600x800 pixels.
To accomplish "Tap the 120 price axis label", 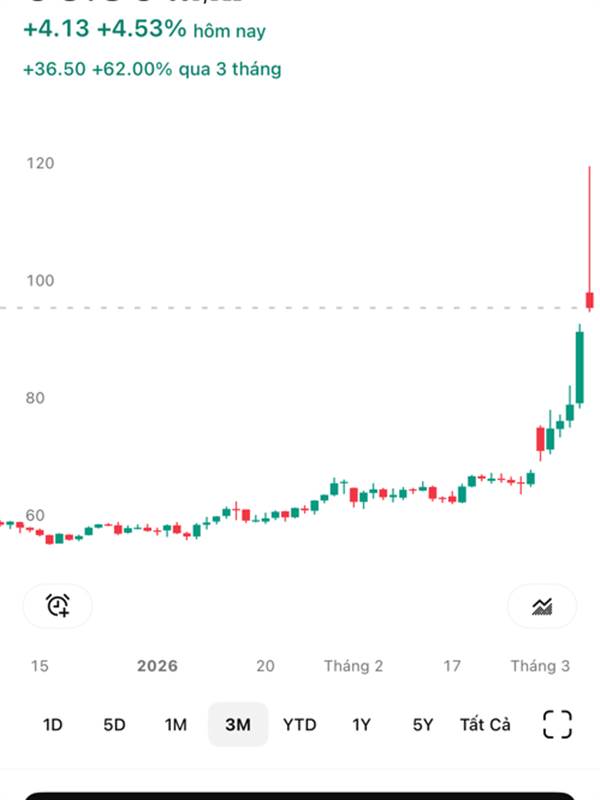I will tap(40, 163).
